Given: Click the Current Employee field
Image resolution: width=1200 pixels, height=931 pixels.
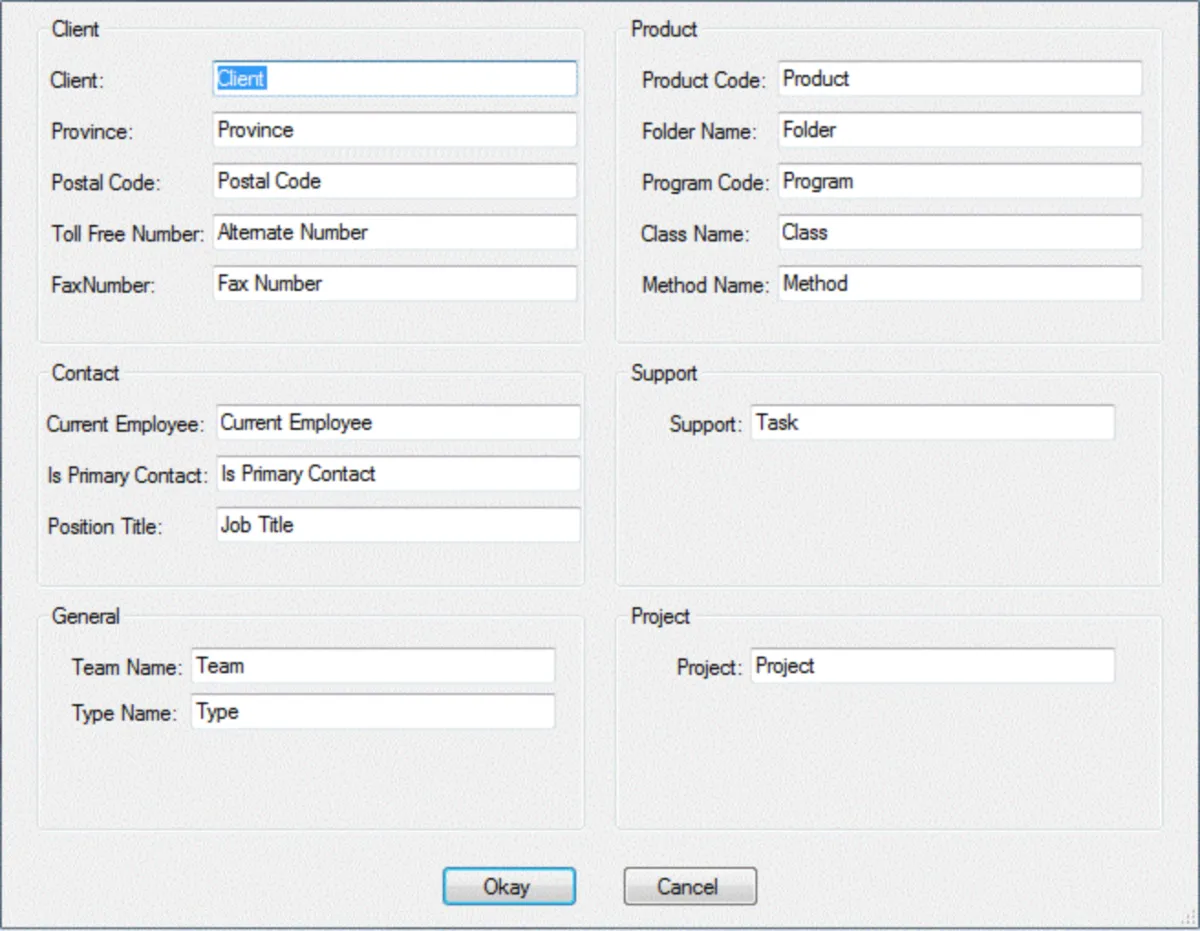Looking at the screenshot, I should point(398,422).
